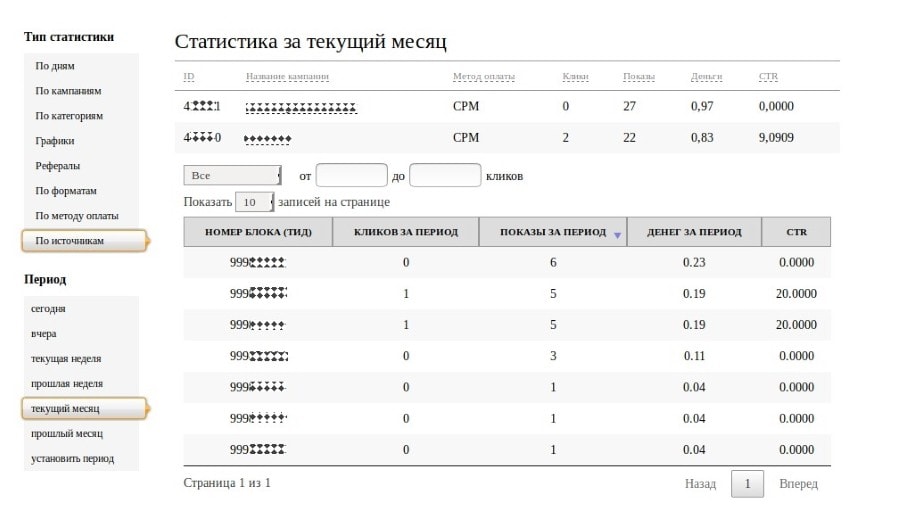Open the Все filter dropdown
The image size is (900, 512).
tap(232, 176)
